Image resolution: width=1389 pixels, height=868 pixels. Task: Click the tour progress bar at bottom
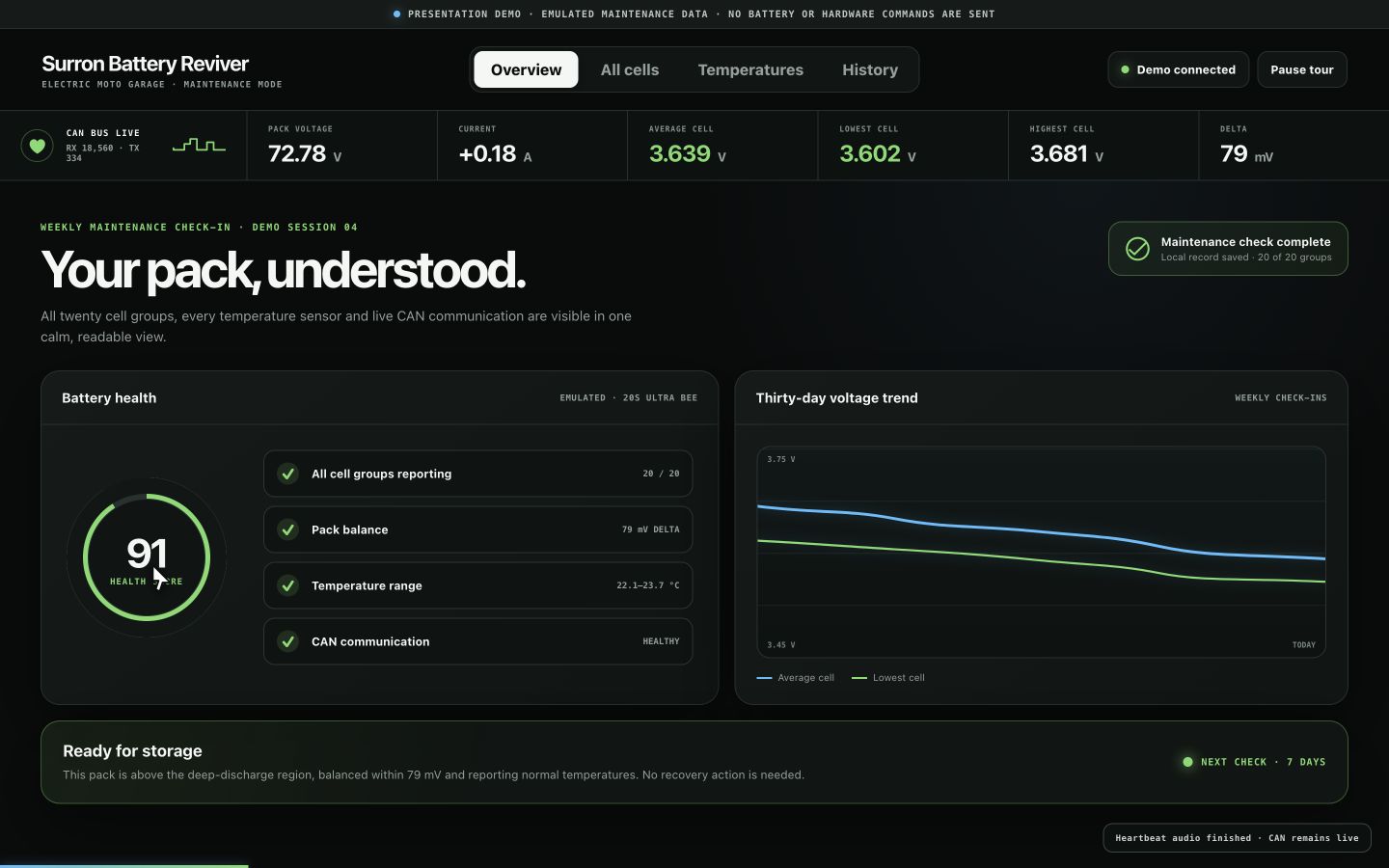(x=123, y=865)
